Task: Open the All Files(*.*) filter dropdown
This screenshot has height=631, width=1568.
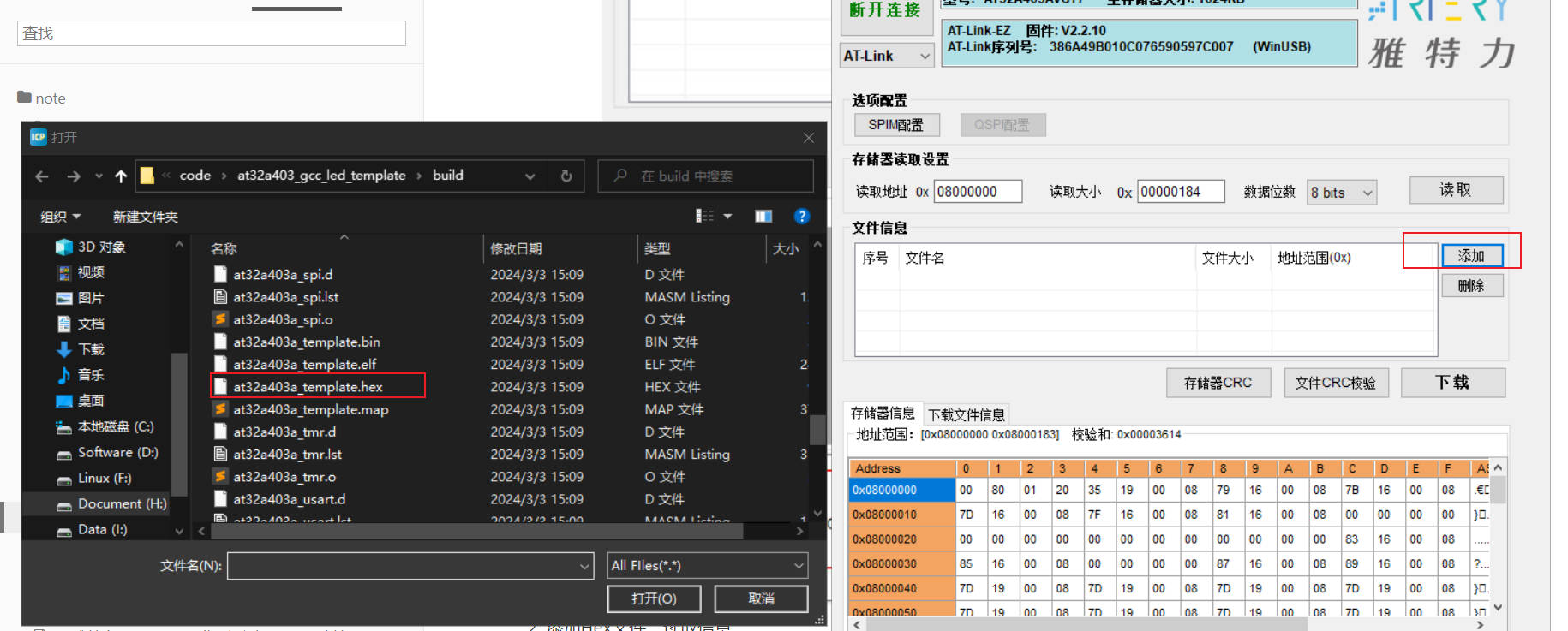Action: point(708,566)
